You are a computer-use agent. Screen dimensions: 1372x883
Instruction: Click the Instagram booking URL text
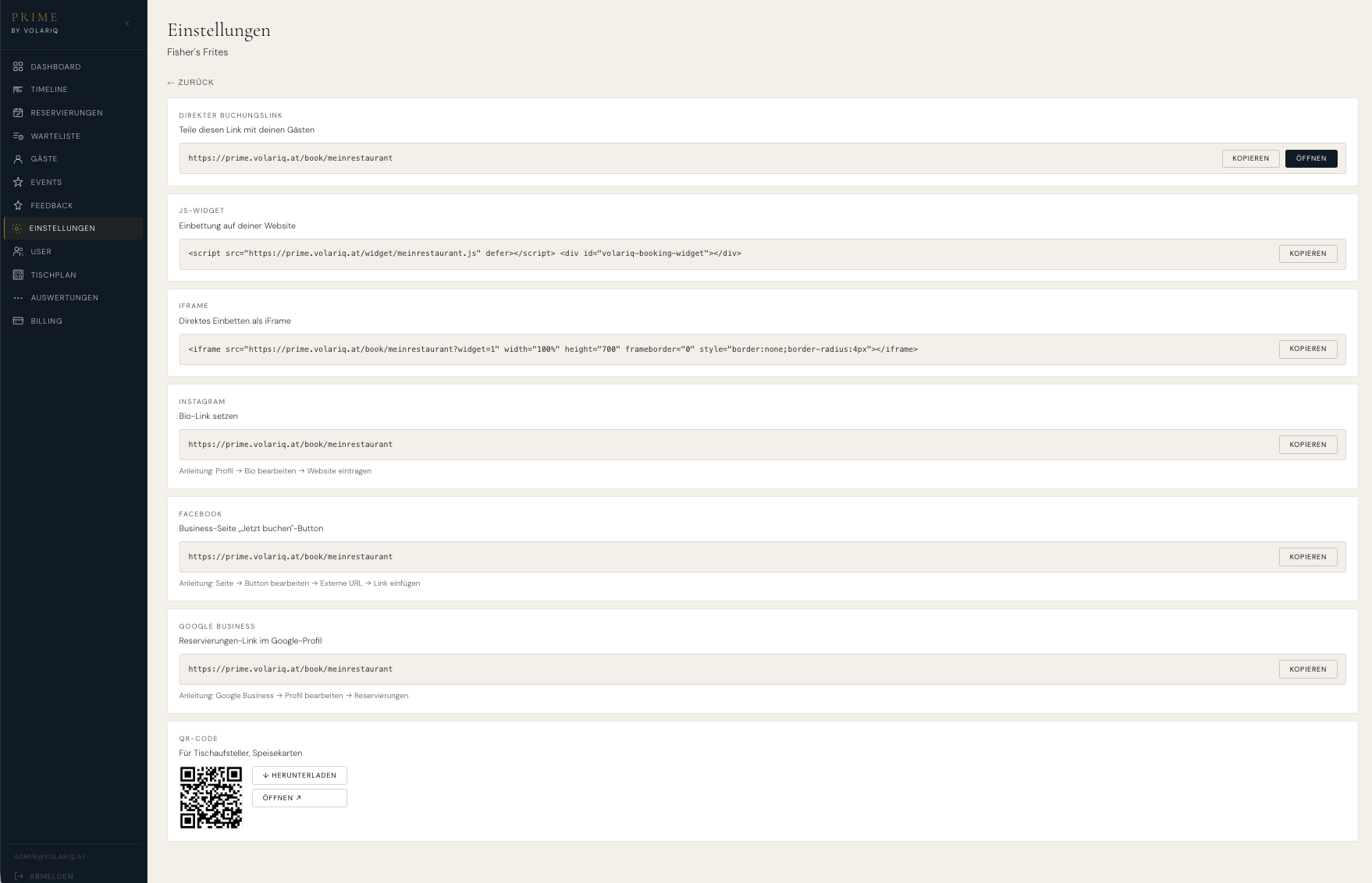290,445
